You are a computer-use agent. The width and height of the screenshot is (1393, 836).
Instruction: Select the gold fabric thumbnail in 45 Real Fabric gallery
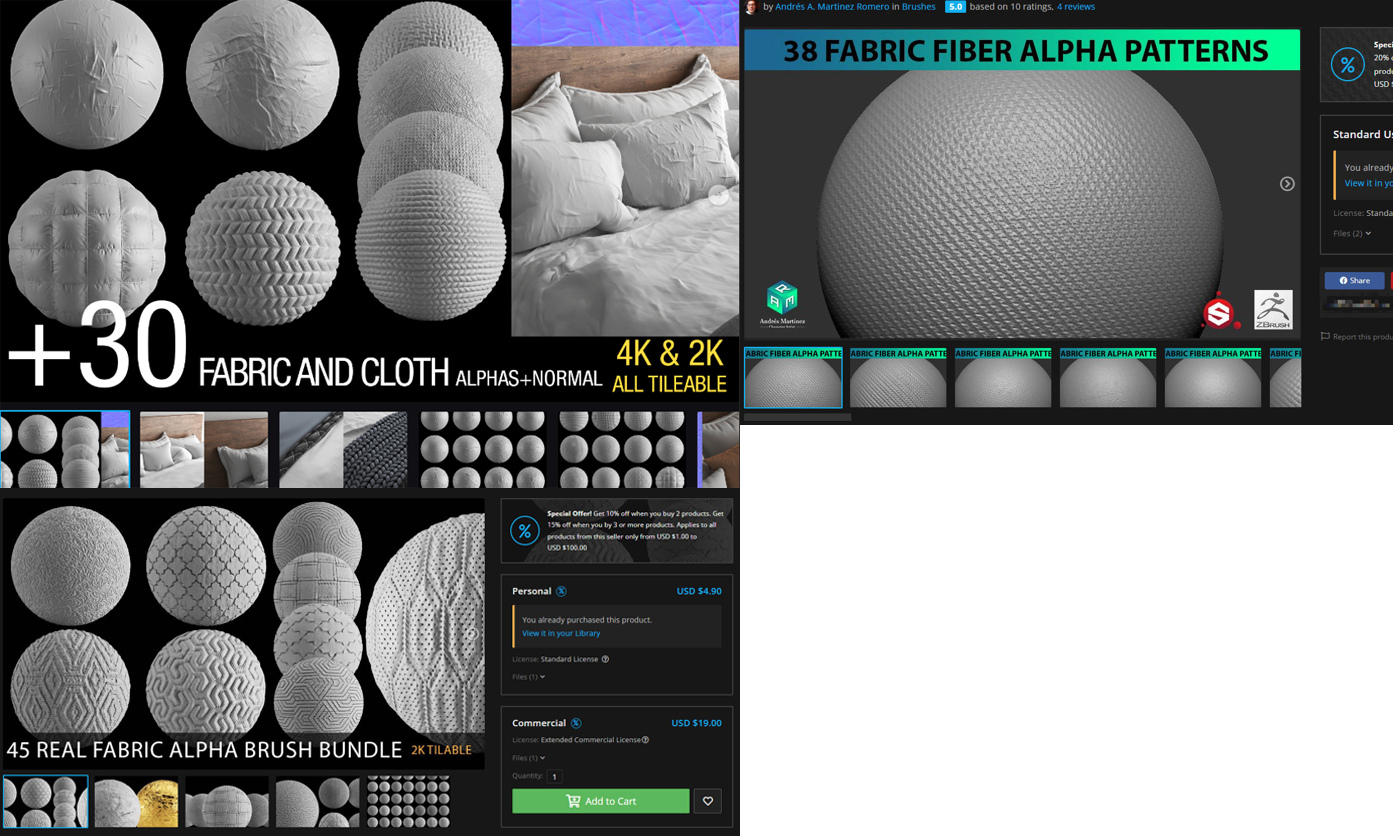coord(136,802)
